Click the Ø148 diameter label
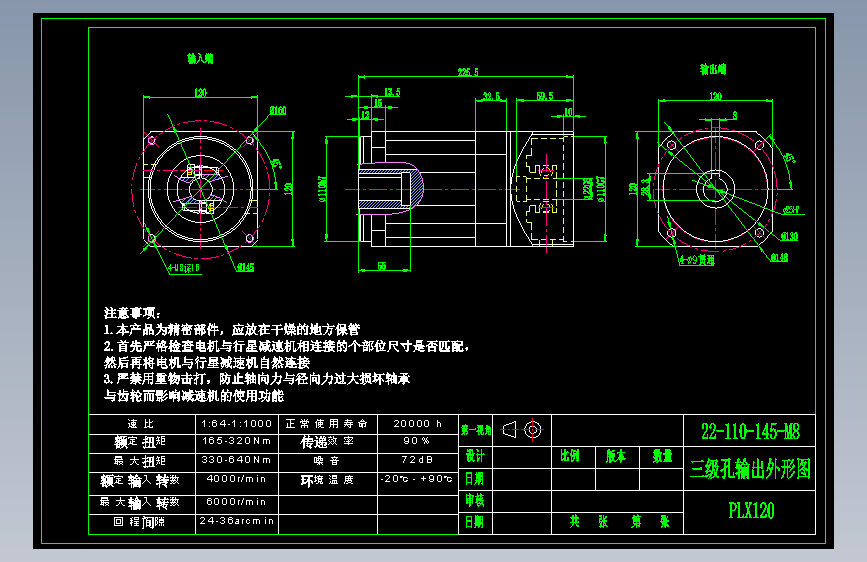 [779, 258]
